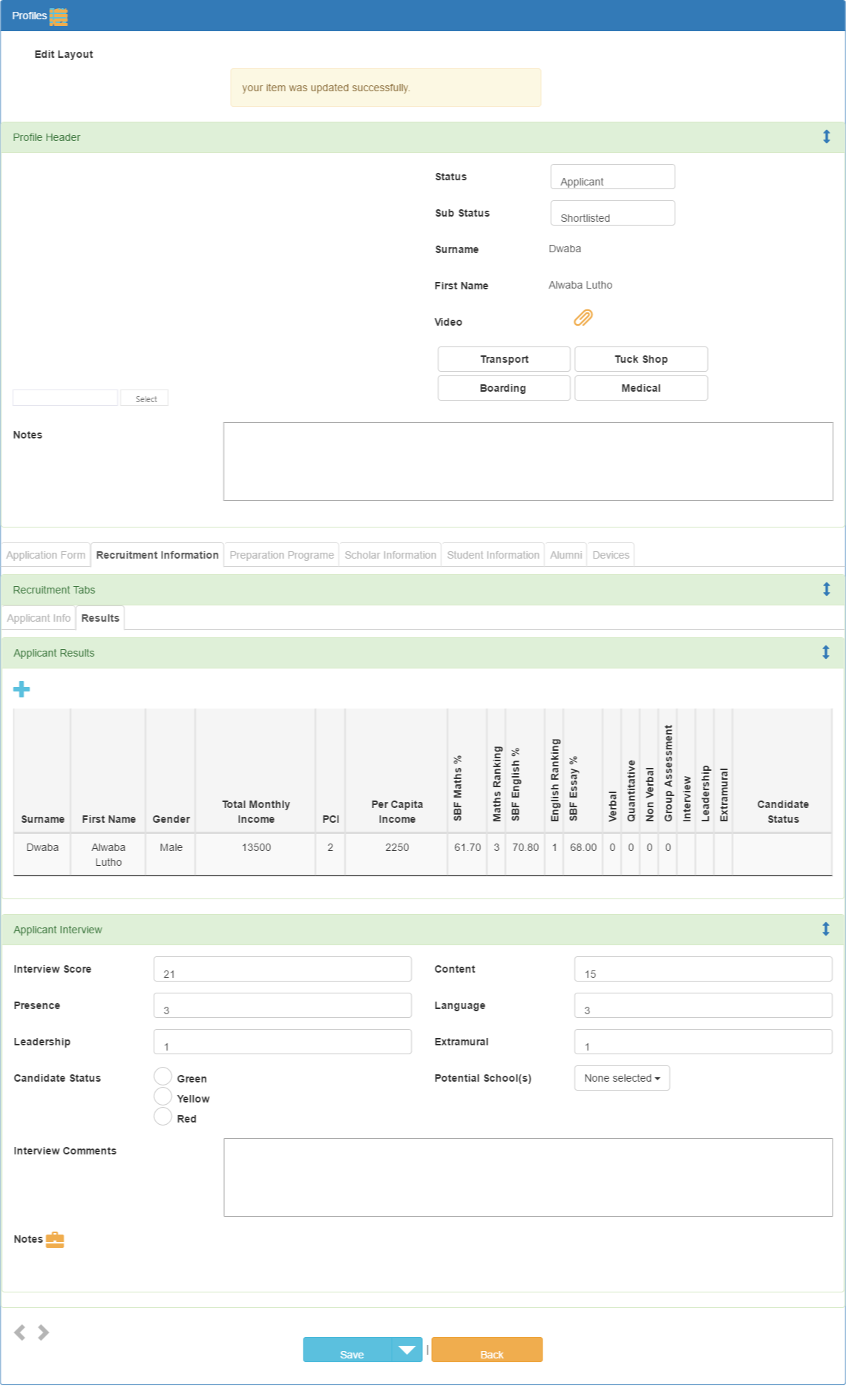This screenshot has height=1400, width=846.
Task: Go to next record with right chevron
Action: coord(43,1332)
